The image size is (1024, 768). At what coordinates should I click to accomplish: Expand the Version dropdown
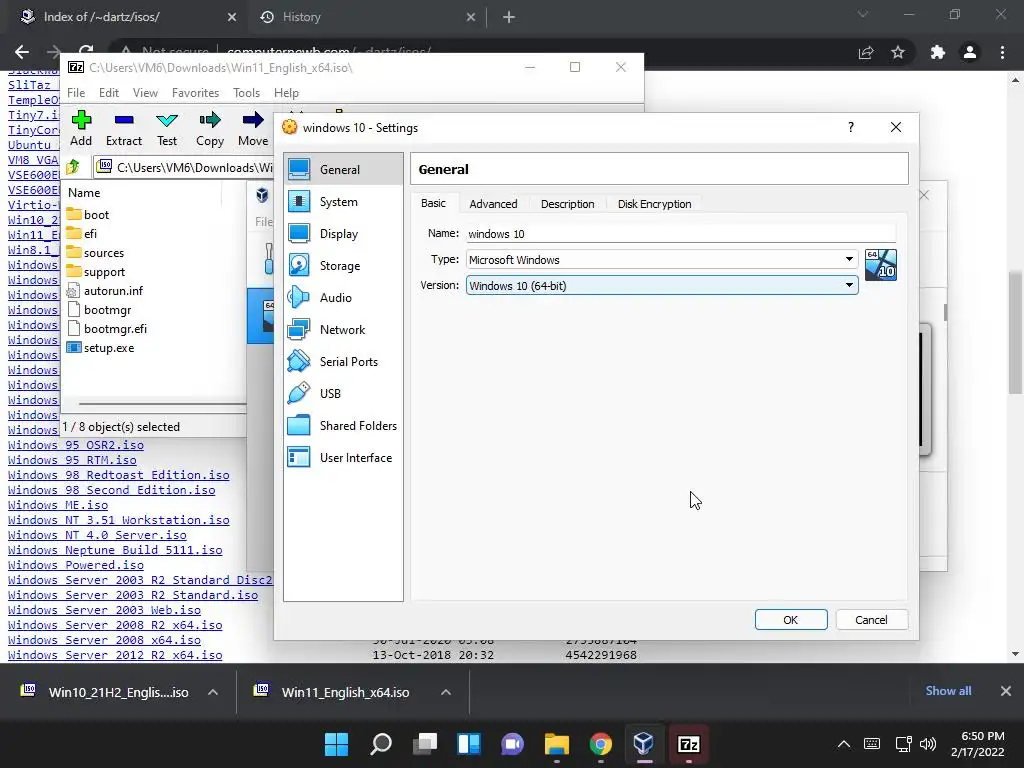click(x=849, y=285)
